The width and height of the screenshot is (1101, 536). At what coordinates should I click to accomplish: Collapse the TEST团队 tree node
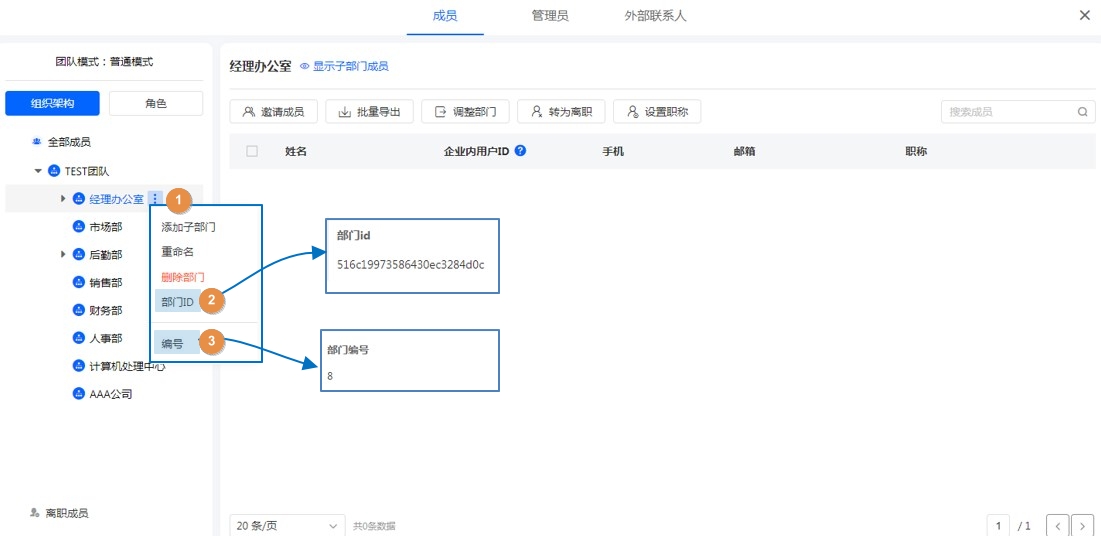click(x=39, y=171)
